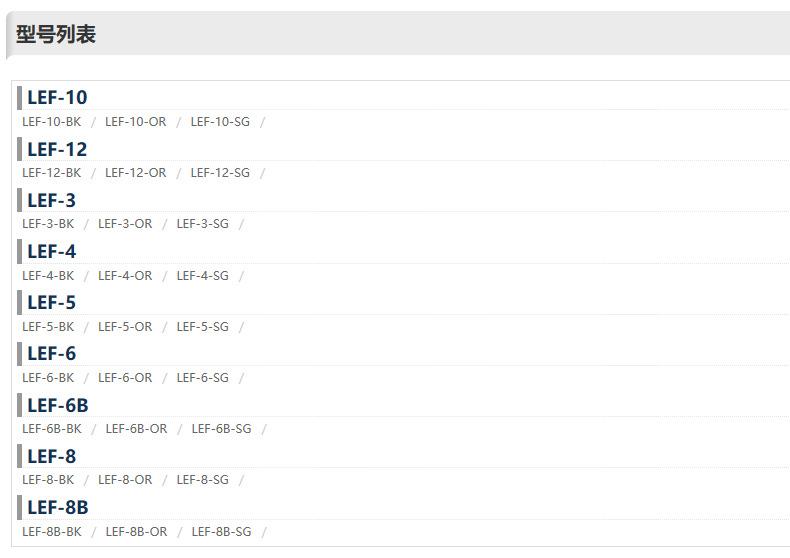This screenshot has width=790, height=558.
Task: Select the LEF-4-SG link
Action: [202, 276]
